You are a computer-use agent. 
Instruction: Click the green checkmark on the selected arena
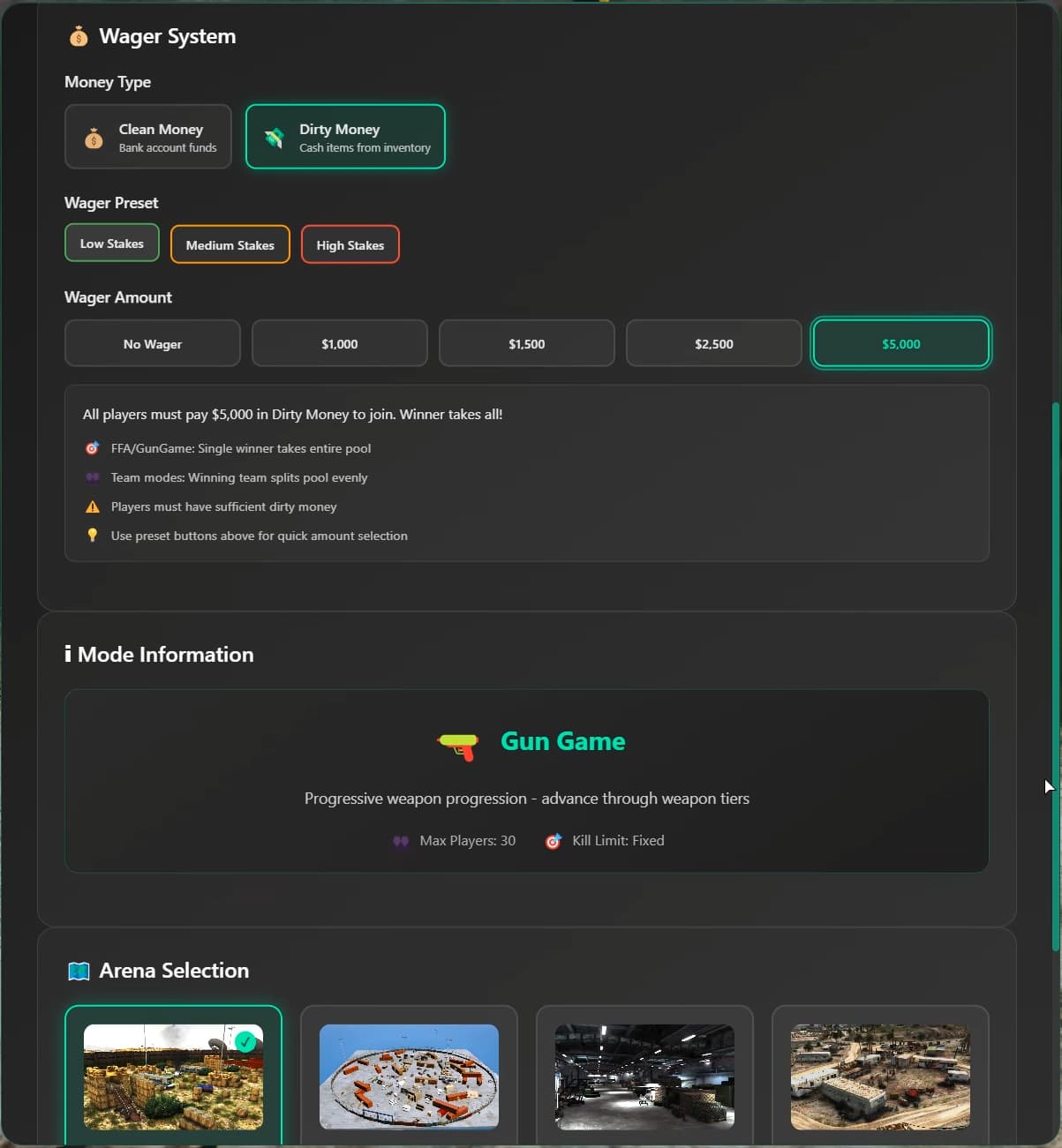[x=245, y=1042]
